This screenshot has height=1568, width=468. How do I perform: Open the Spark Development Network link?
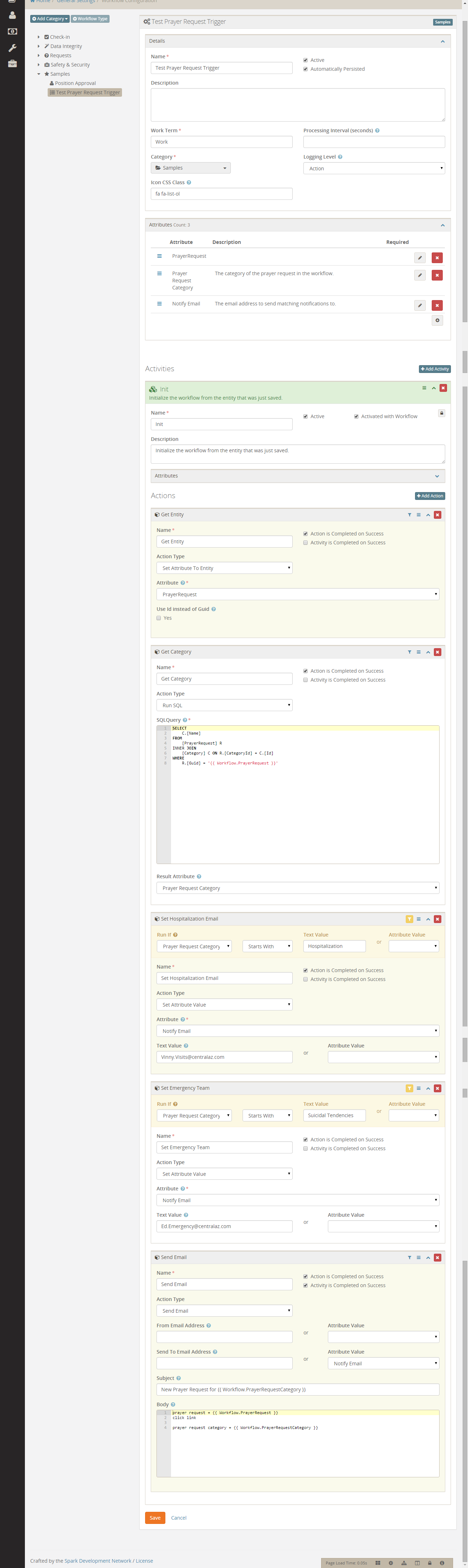97,1561
